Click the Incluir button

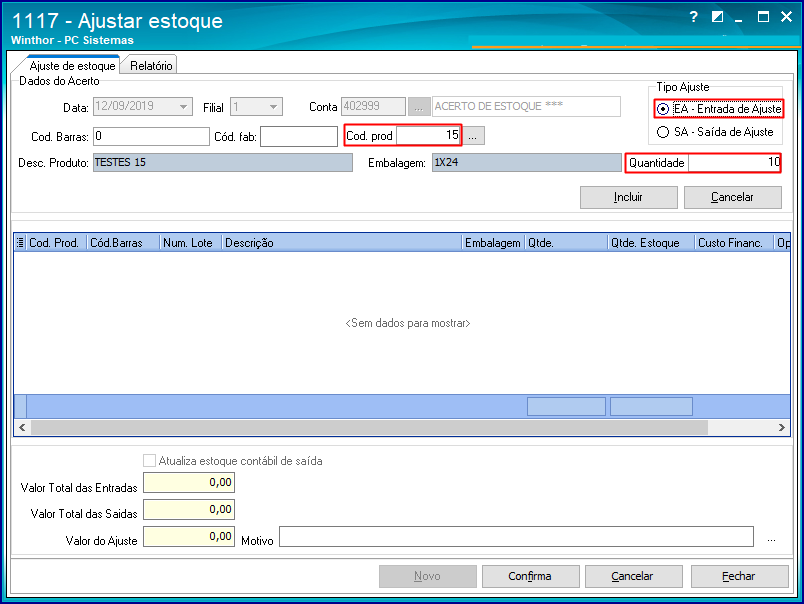[x=629, y=197]
